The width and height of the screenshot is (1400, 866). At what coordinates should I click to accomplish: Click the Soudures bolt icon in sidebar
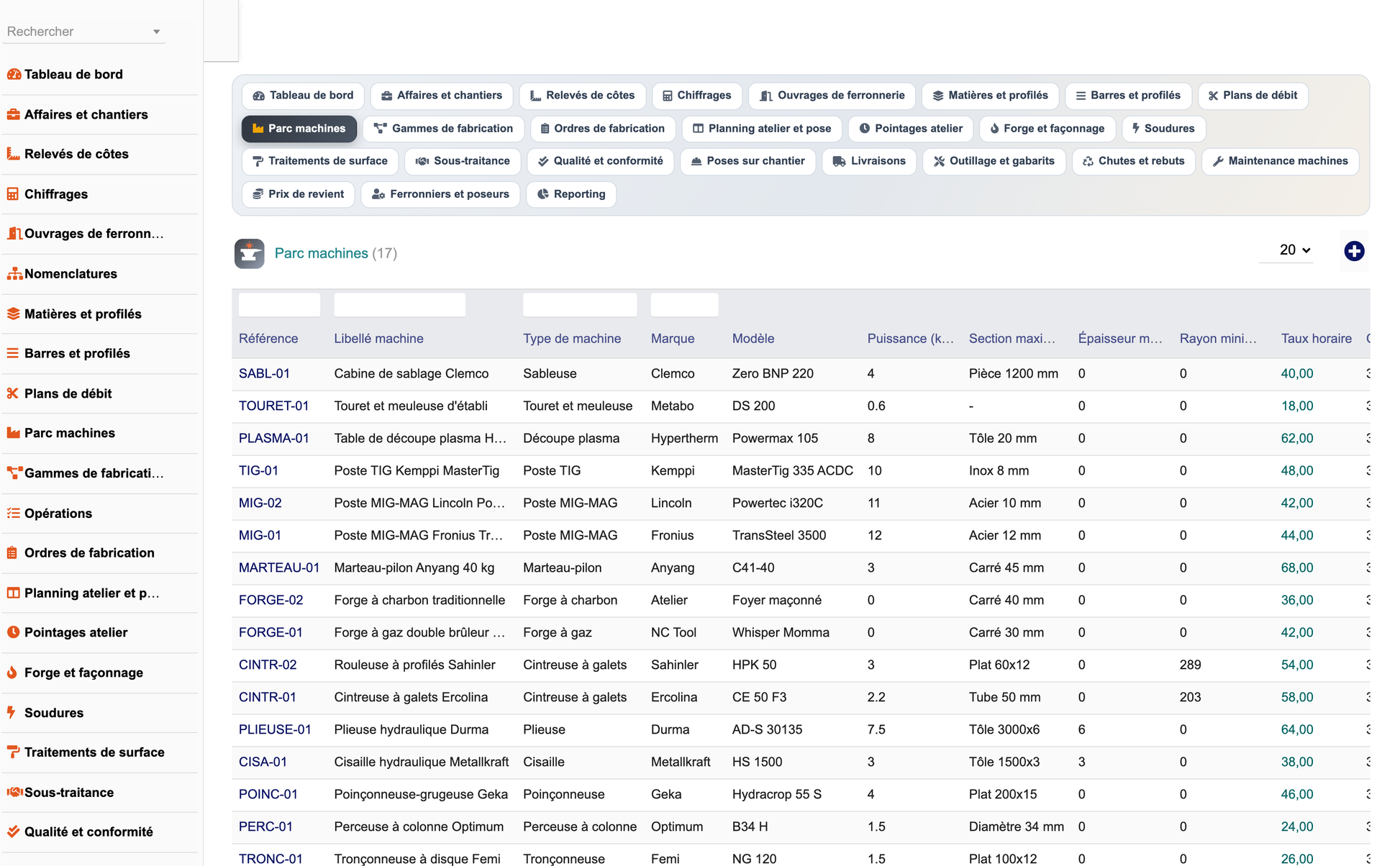12,712
